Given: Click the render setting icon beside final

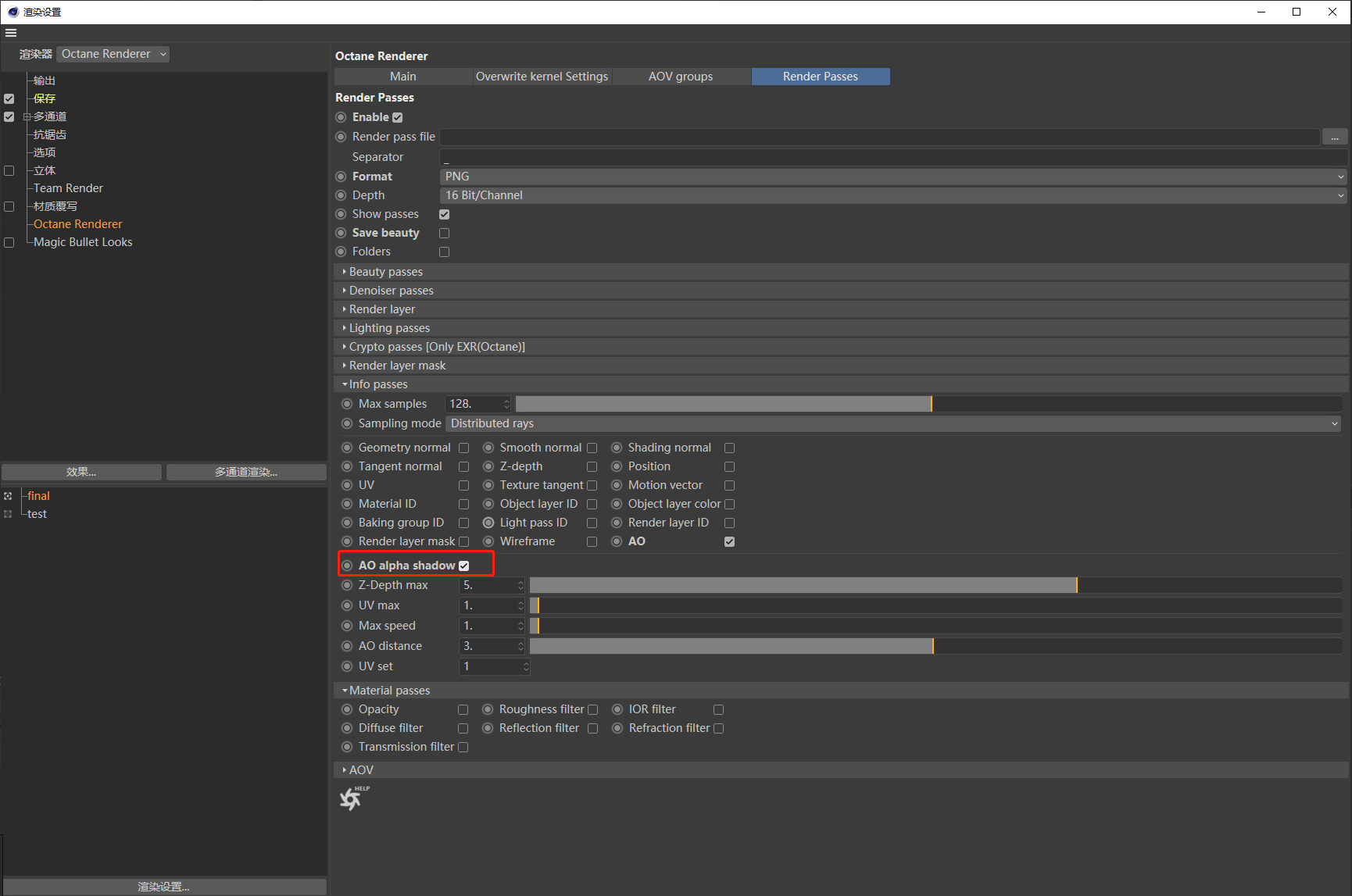Looking at the screenshot, I should (x=8, y=496).
